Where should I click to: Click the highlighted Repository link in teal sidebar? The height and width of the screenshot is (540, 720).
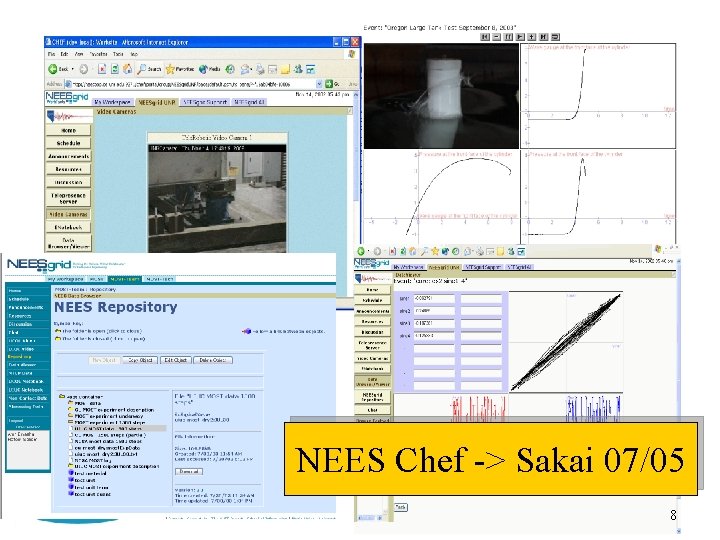(19, 357)
